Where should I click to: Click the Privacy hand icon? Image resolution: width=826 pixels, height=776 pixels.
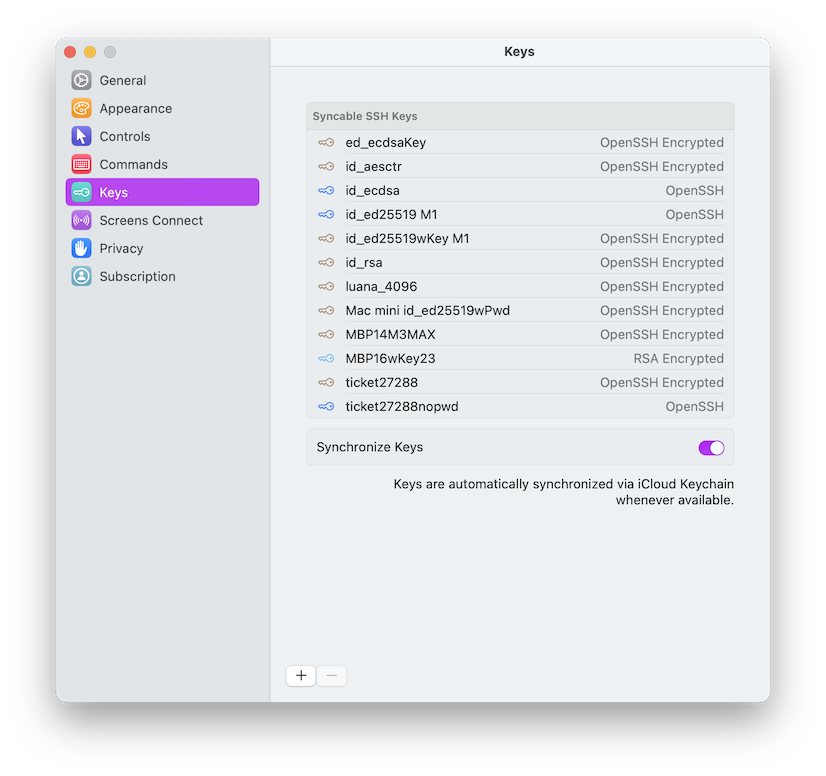point(81,248)
